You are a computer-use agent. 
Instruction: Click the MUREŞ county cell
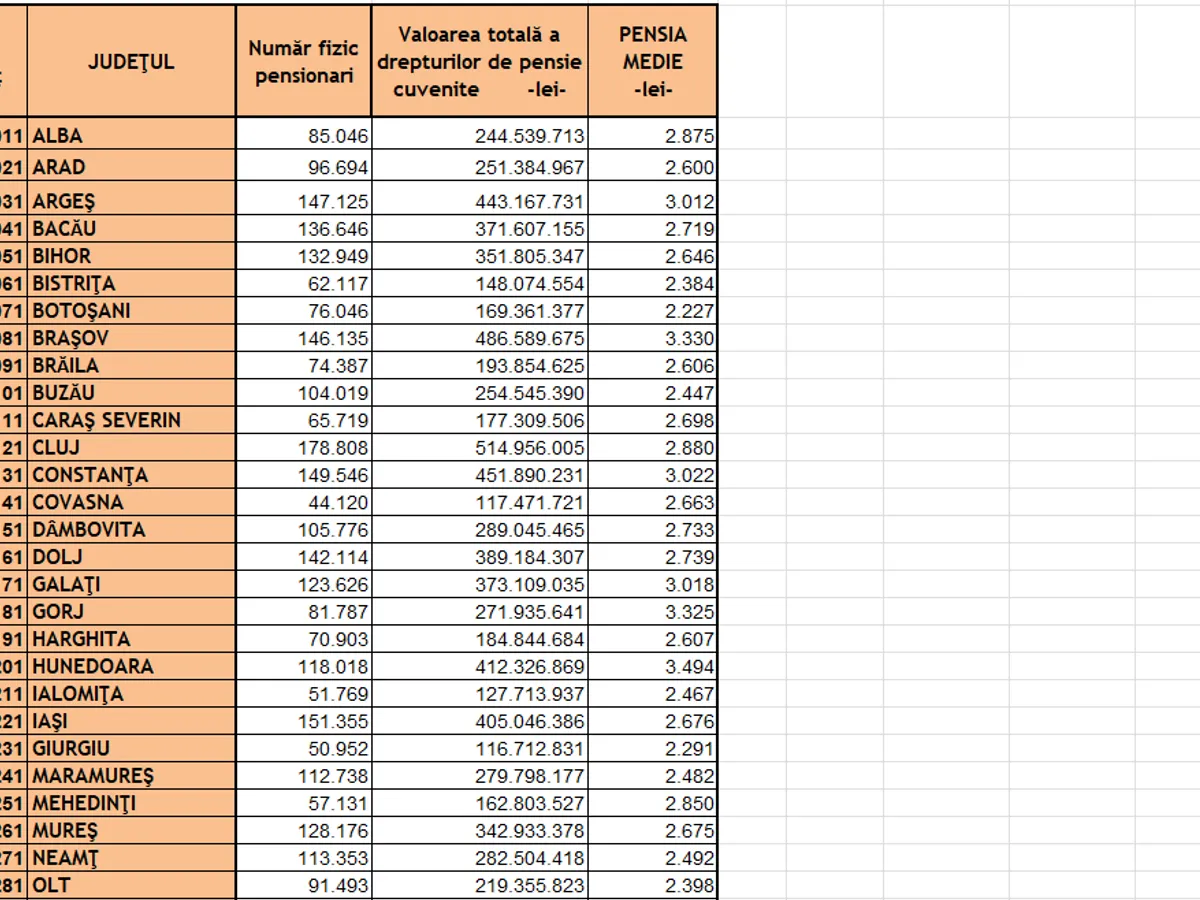tap(131, 830)
